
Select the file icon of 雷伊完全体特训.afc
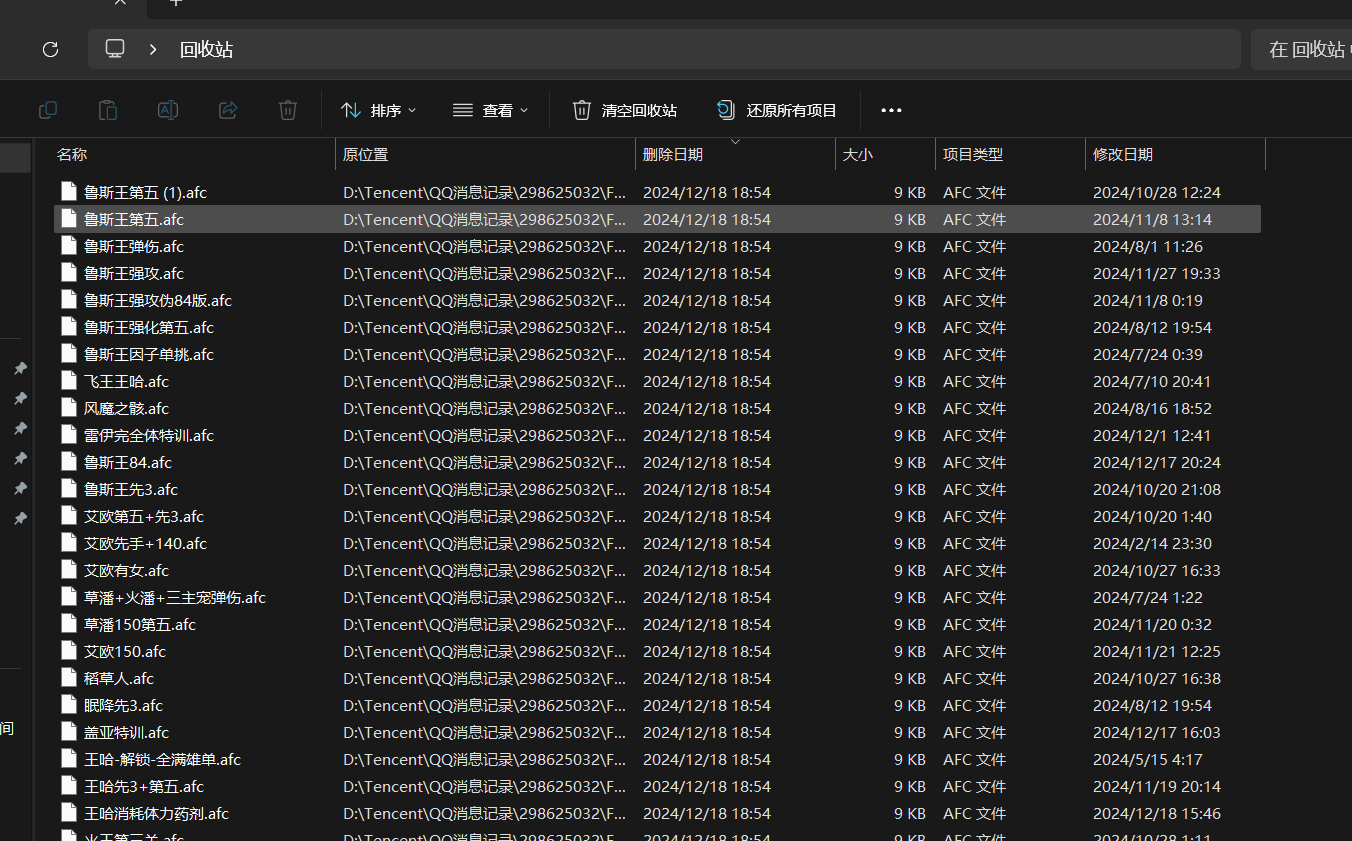[x=69, y=434]
